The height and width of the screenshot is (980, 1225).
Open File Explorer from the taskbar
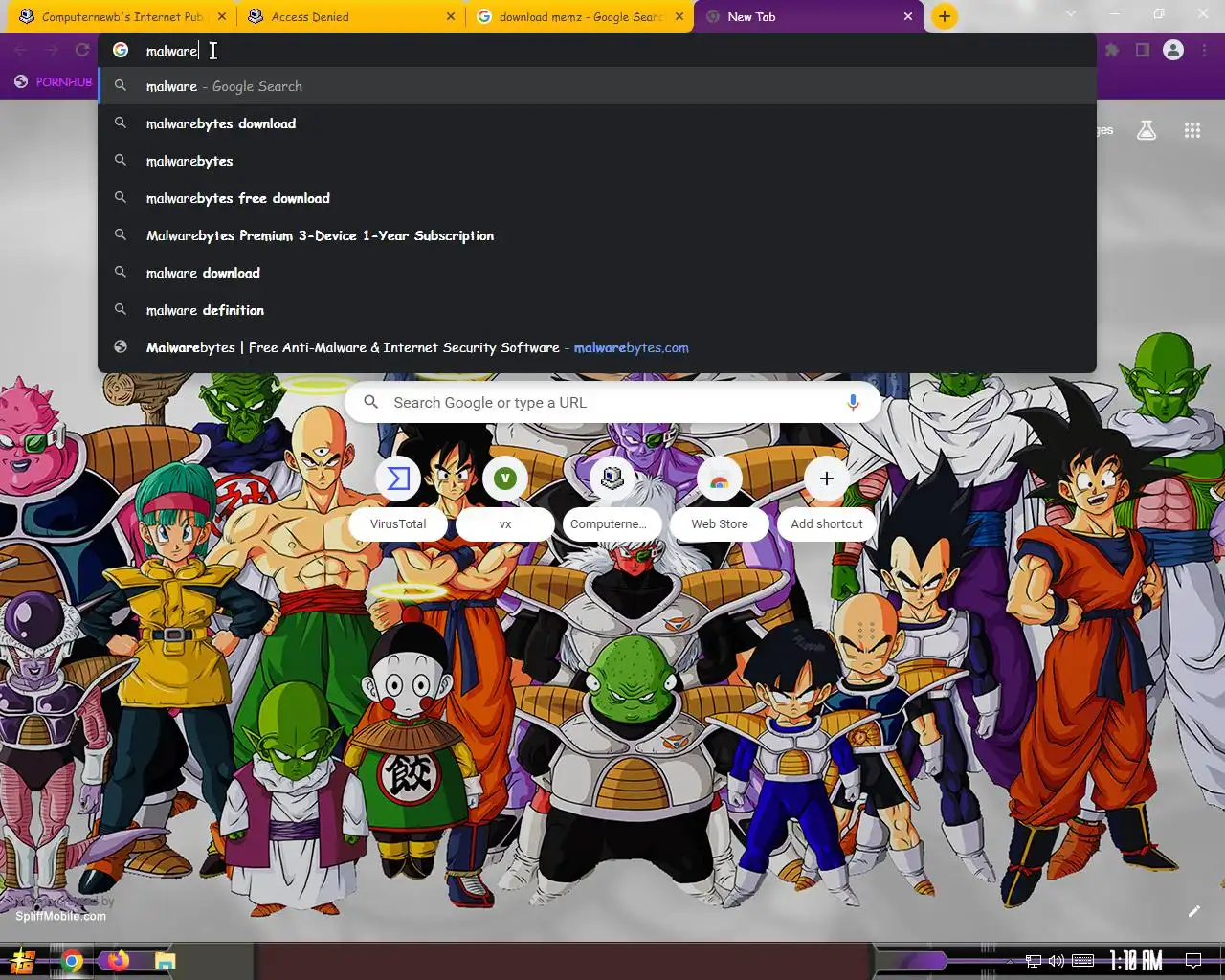pos(166,961)
